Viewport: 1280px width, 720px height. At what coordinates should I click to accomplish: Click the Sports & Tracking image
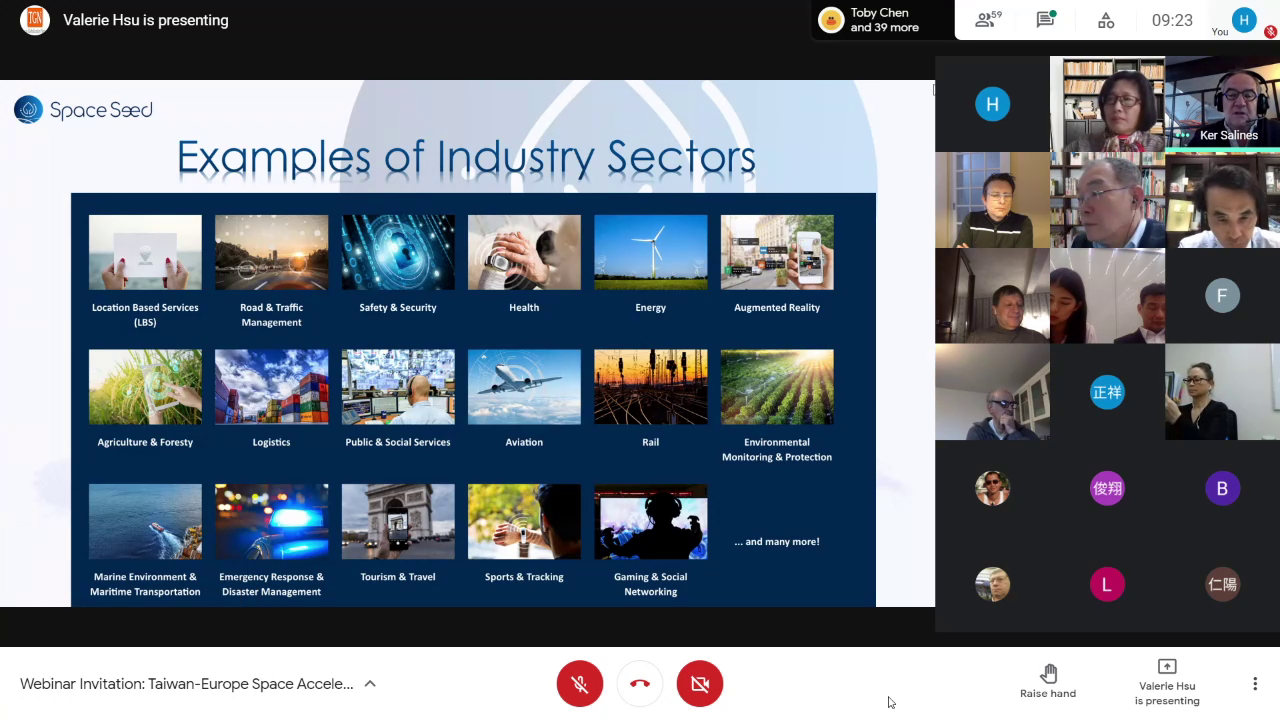(524, 522)
